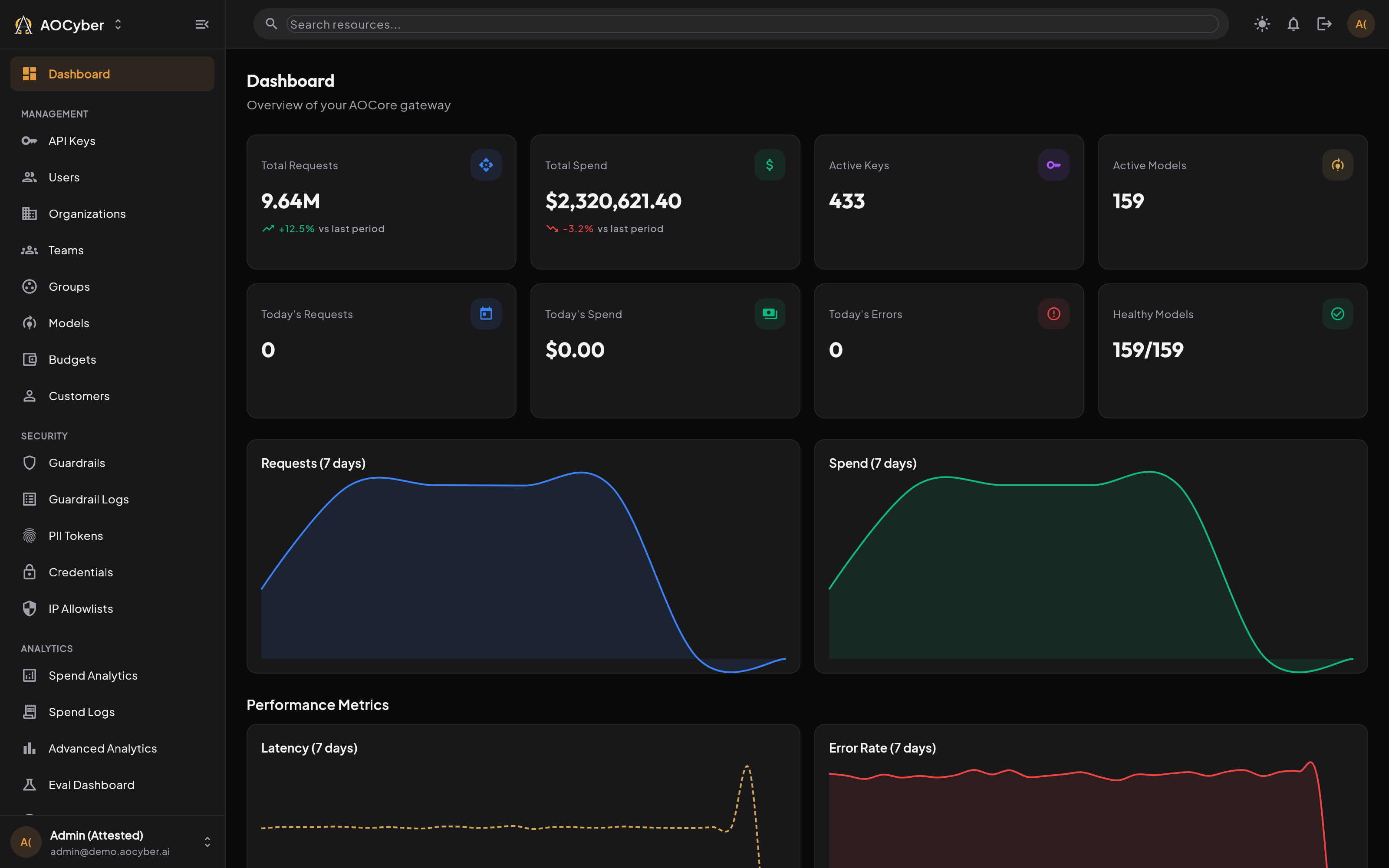Click the Error Rate (7 days) title
Viewport: 1389px width, 868px height.
(x=882, y=748)
